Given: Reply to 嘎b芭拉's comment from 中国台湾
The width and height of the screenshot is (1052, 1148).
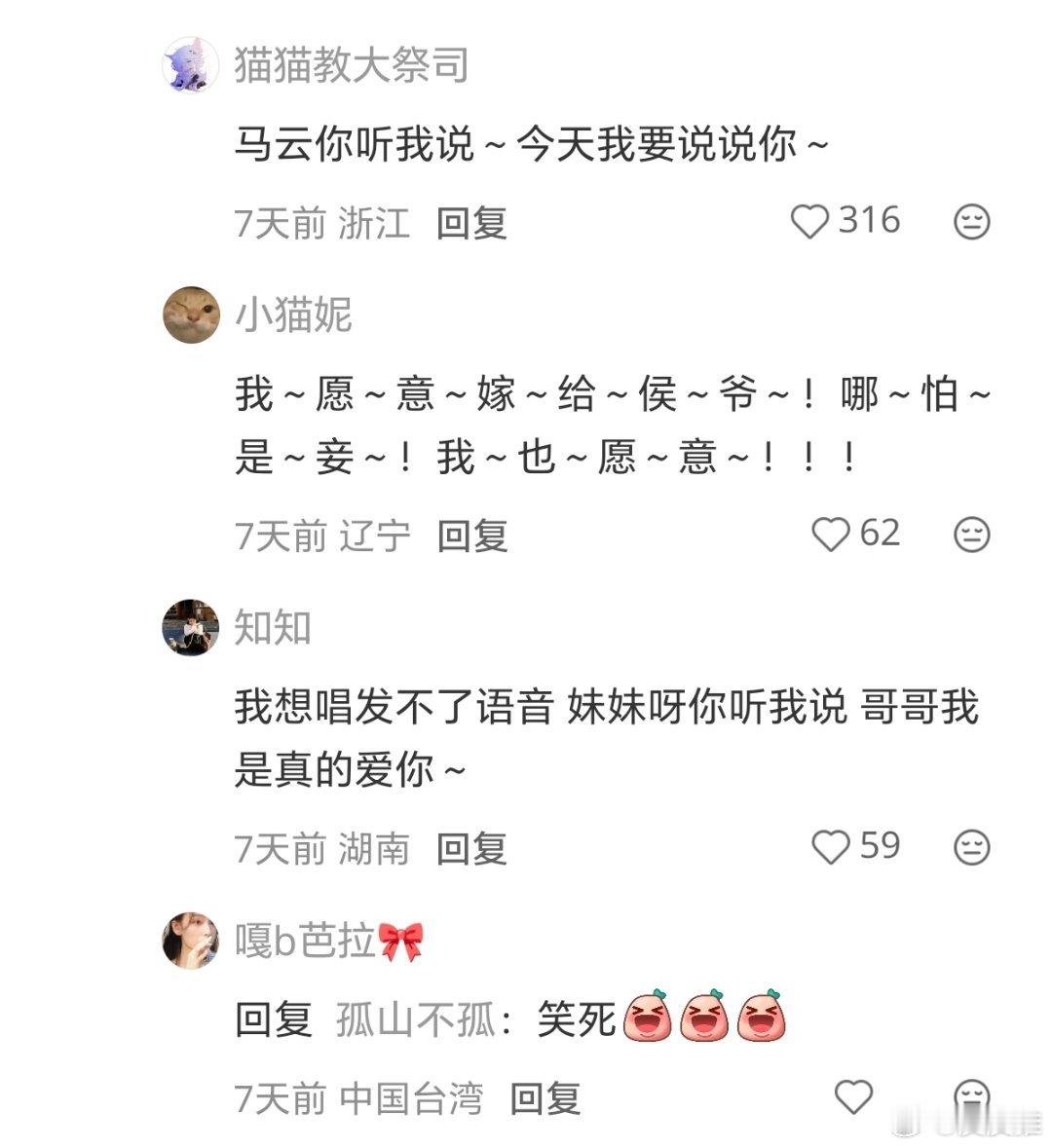Looking at the screenshot, I should pos(545,1099).
